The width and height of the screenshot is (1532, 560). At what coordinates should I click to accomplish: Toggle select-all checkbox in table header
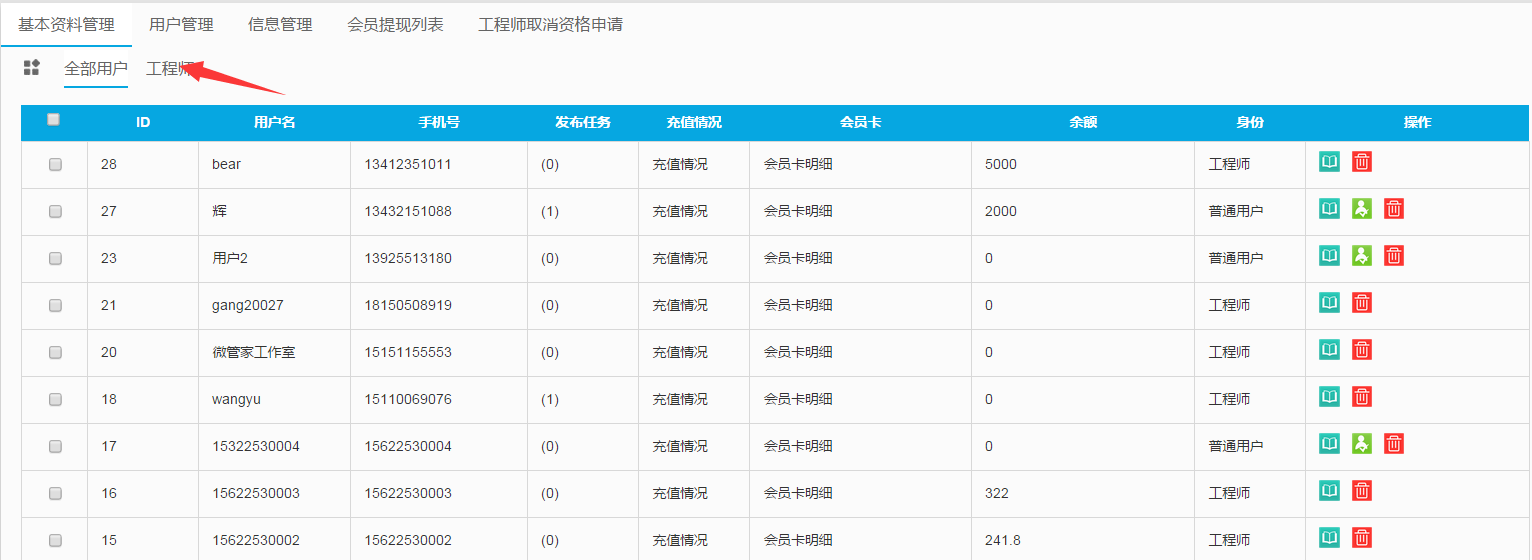click(54, 119)
